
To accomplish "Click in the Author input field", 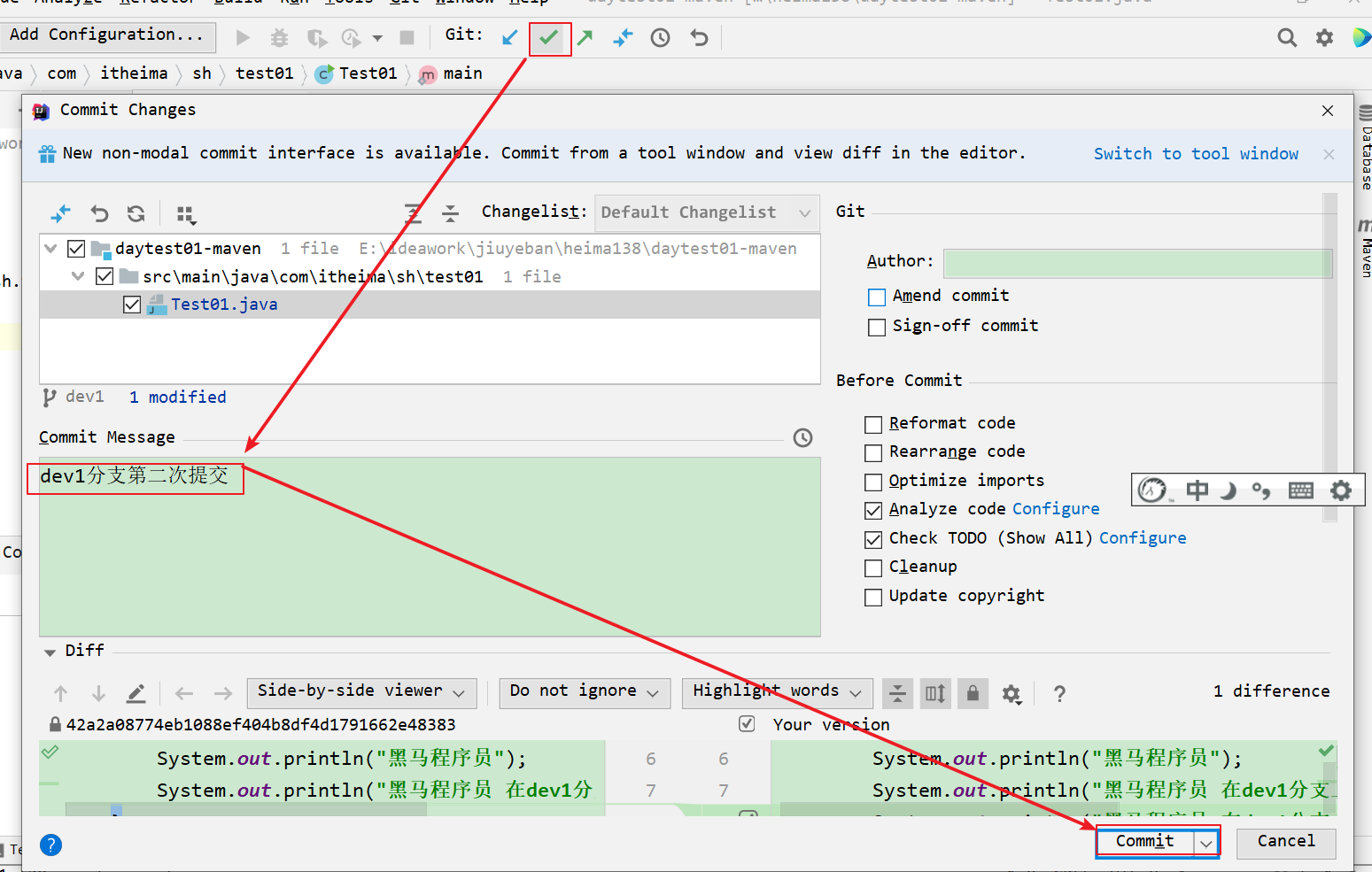I will (x=1136, y=263).
